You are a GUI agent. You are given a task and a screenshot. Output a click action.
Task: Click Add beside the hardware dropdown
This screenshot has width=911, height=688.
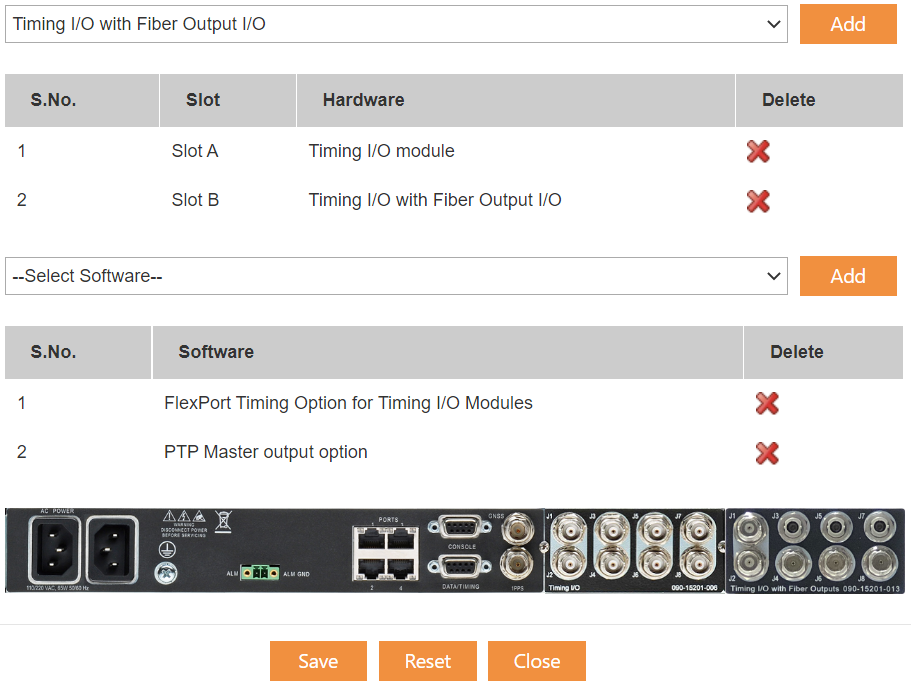click(848, 23)
